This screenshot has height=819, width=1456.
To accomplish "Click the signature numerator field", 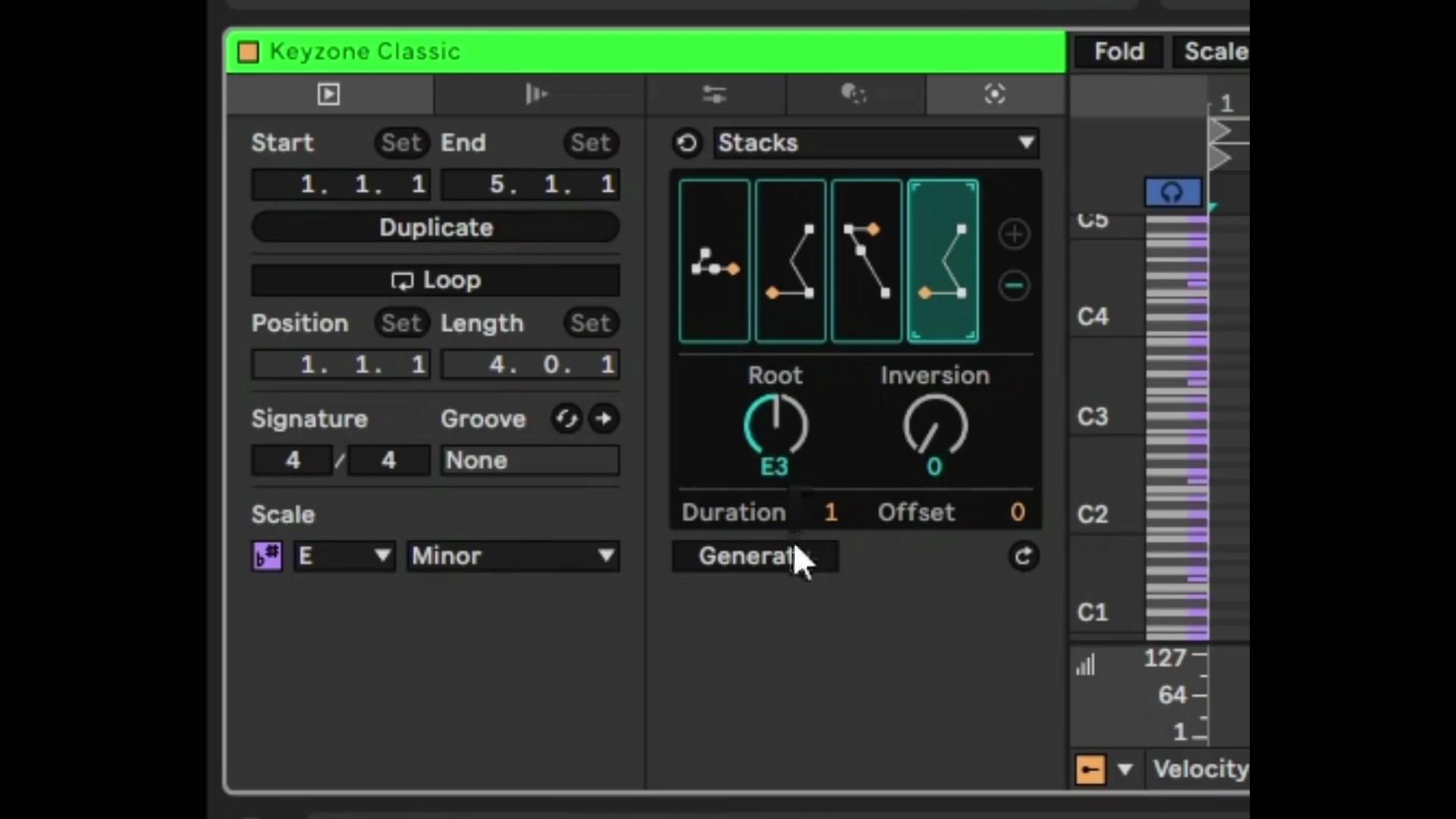I will pyautogui.click(x=293, y=460).
